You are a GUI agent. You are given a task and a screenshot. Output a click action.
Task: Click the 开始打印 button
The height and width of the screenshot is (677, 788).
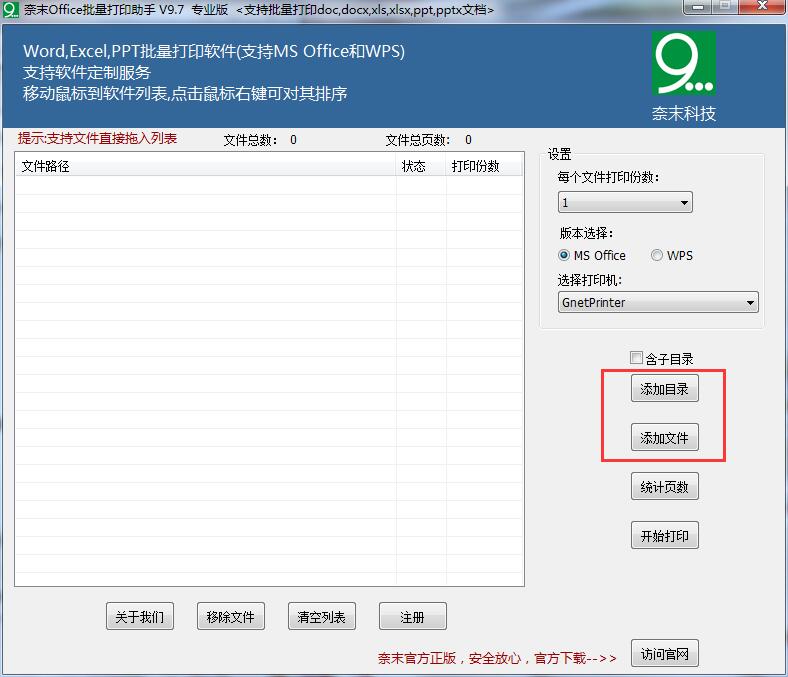pyautogui.click(x=664, y=536)
